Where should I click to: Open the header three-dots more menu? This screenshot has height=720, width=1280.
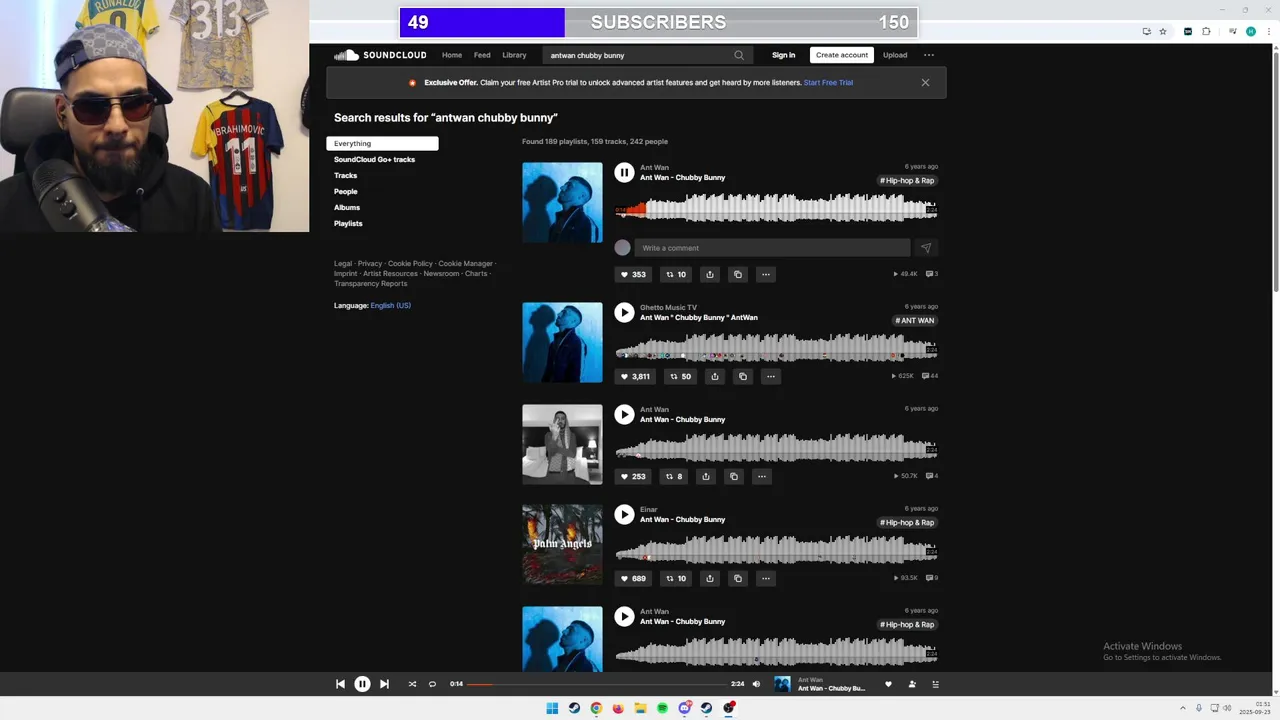[929, 55]
